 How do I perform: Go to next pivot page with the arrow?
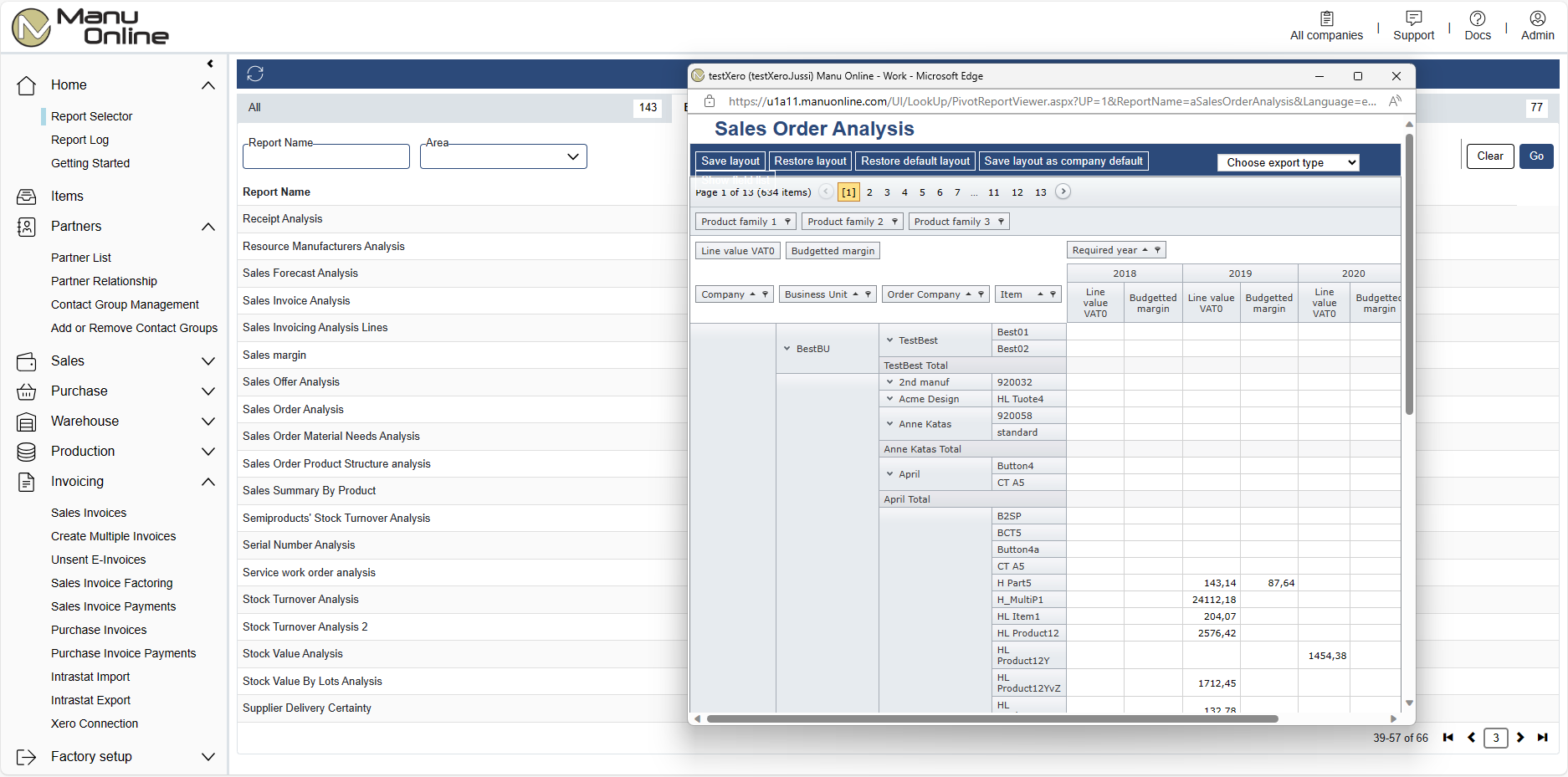tap(1063, 192)
